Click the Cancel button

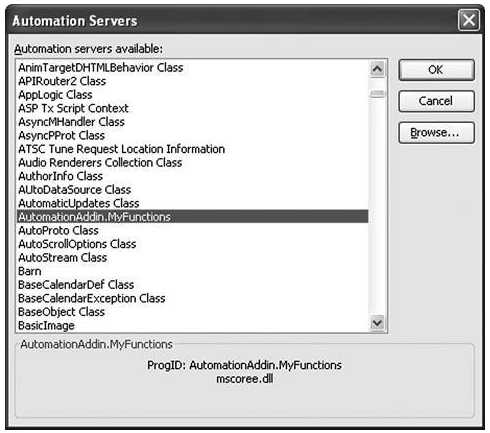point(436,101)
